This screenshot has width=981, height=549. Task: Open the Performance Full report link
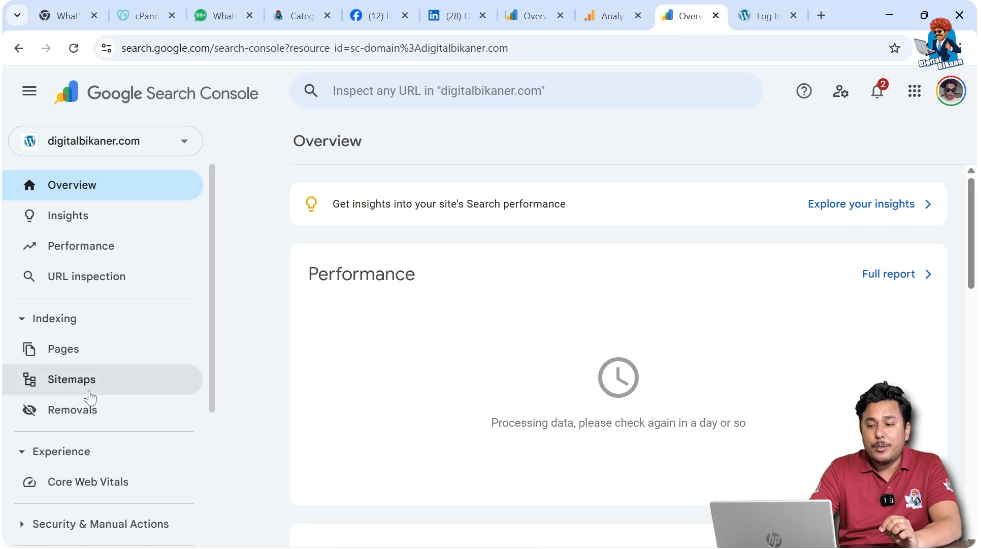[888, 274]
